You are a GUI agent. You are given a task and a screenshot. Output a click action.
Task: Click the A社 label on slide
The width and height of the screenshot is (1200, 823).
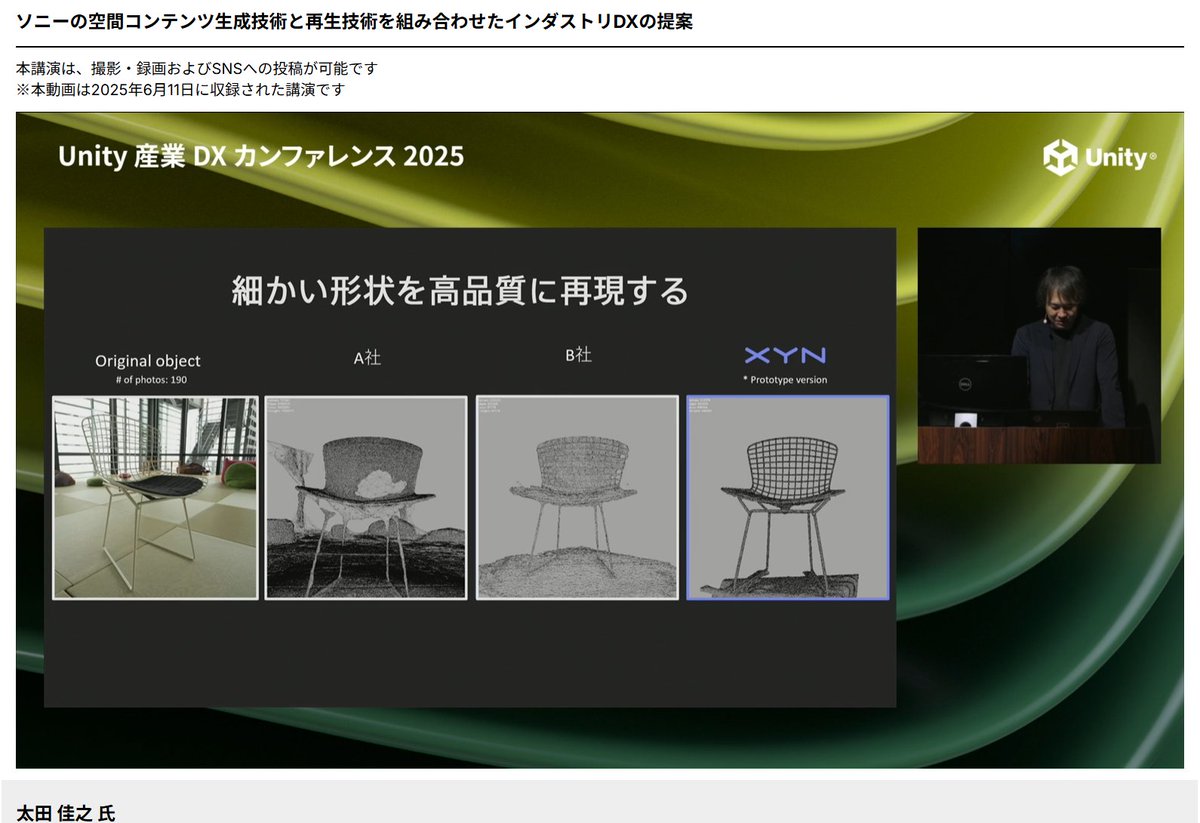click(x=368, y=357)
